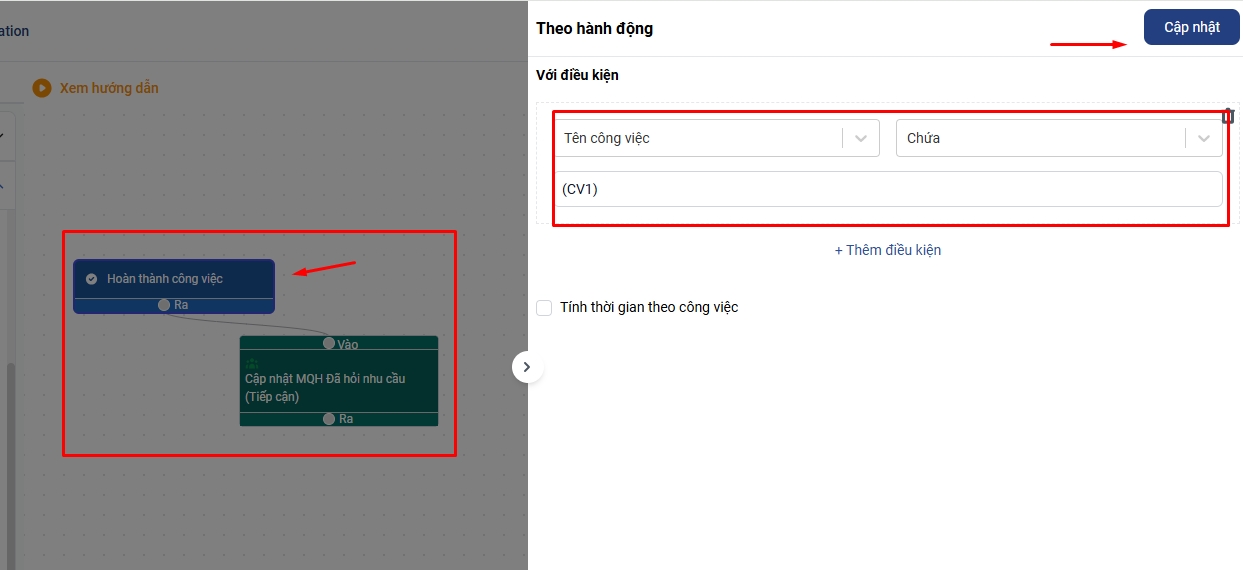
Task: Click checkmark icon on Hoàn thành công việc node
Action: (92, 279)
